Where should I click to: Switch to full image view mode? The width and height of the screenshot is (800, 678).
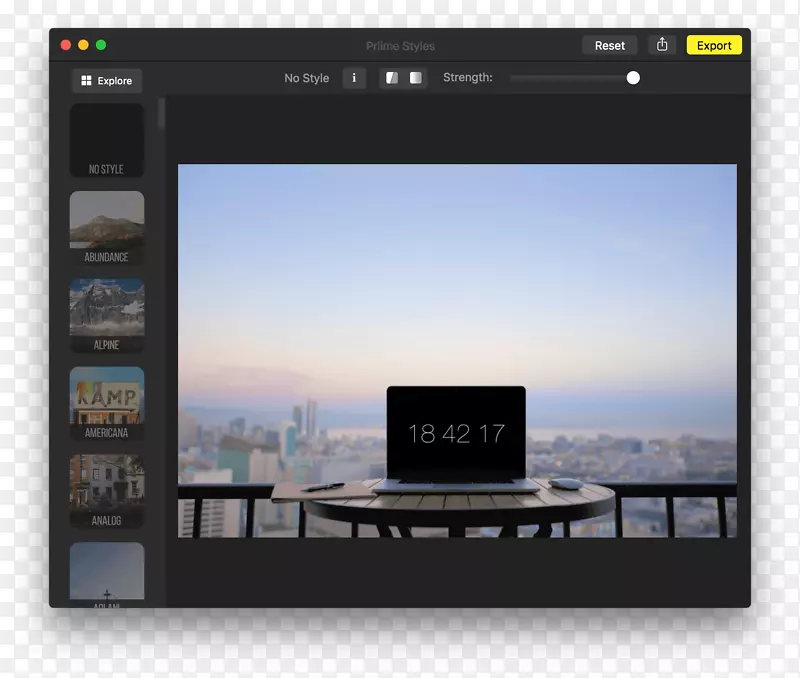(x=415, y=78)
